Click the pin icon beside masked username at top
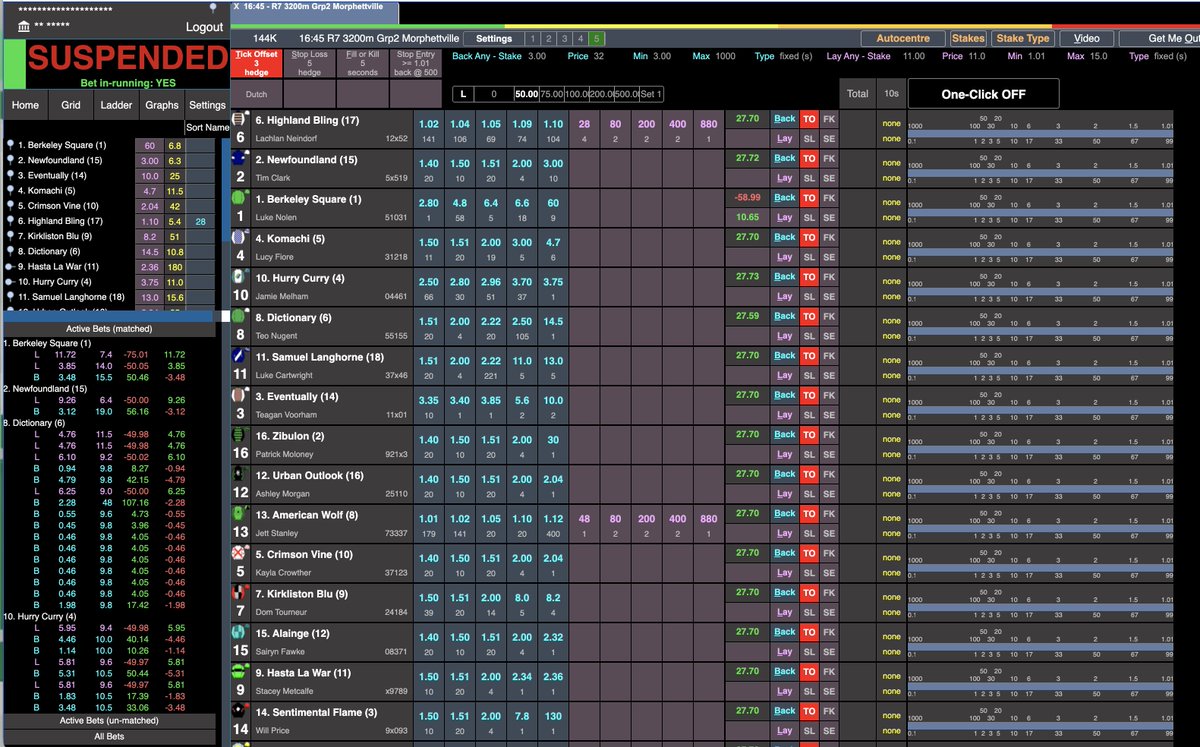This screenshot has width=1200, height=747. (x=212, y=9)
